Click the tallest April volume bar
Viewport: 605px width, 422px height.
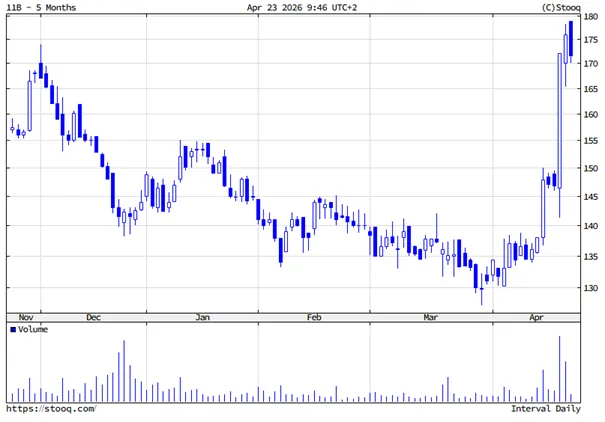coord(559,369)
